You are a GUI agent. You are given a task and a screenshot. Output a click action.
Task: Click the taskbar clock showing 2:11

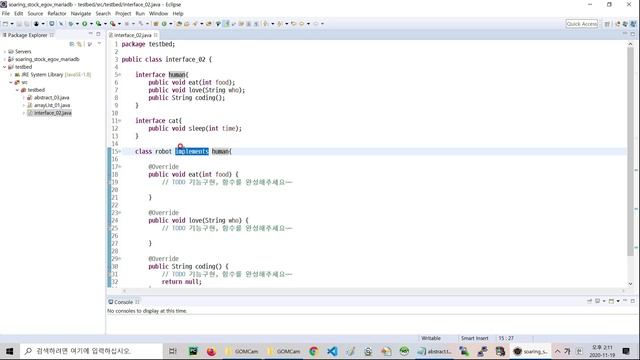tap(602, 351)
